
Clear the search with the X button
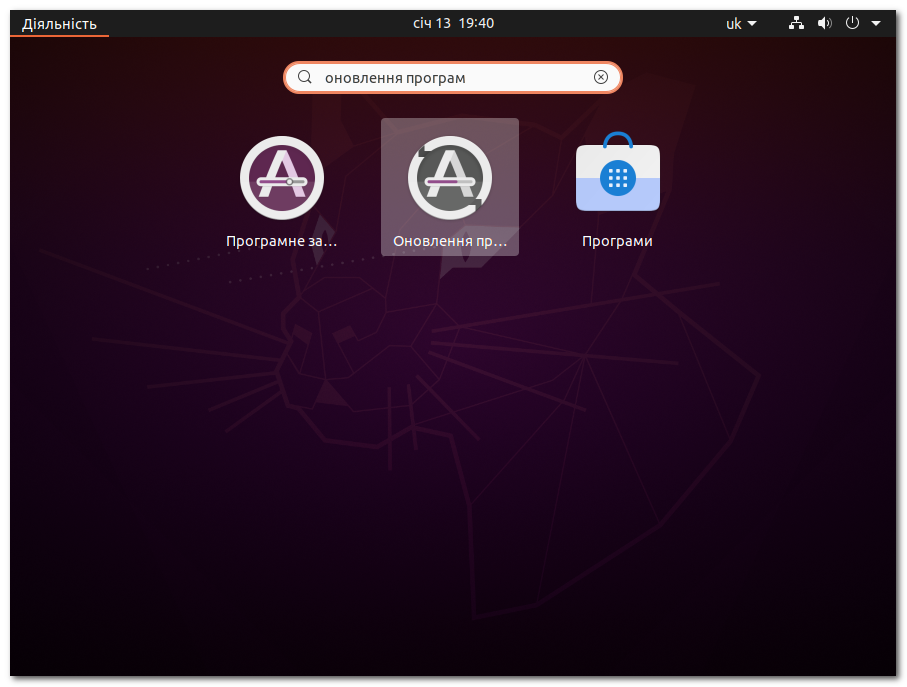click(x=600, y=77)
